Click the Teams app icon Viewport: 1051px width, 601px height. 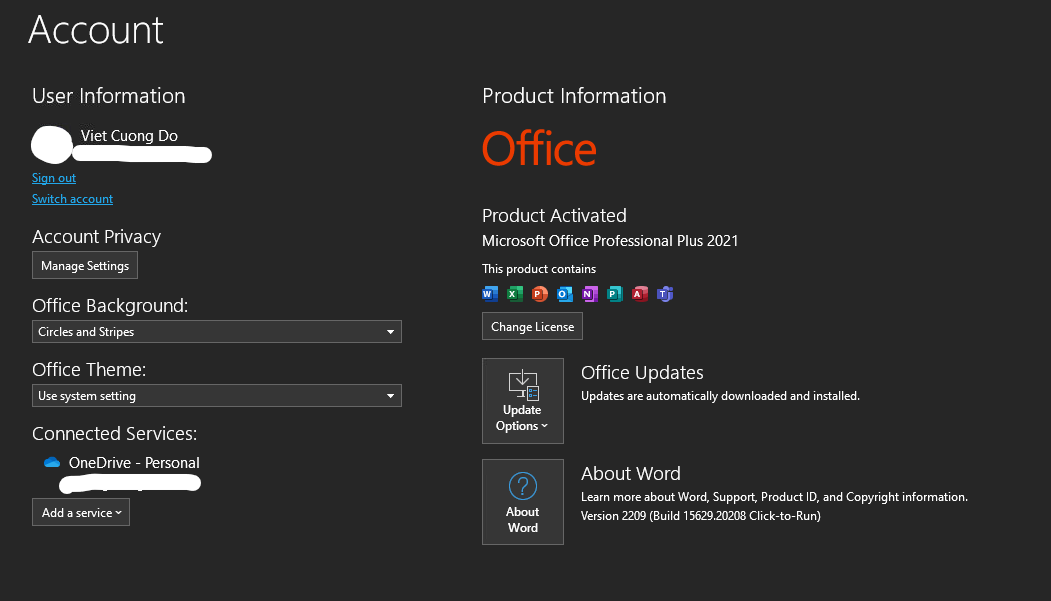pos(665,293)
